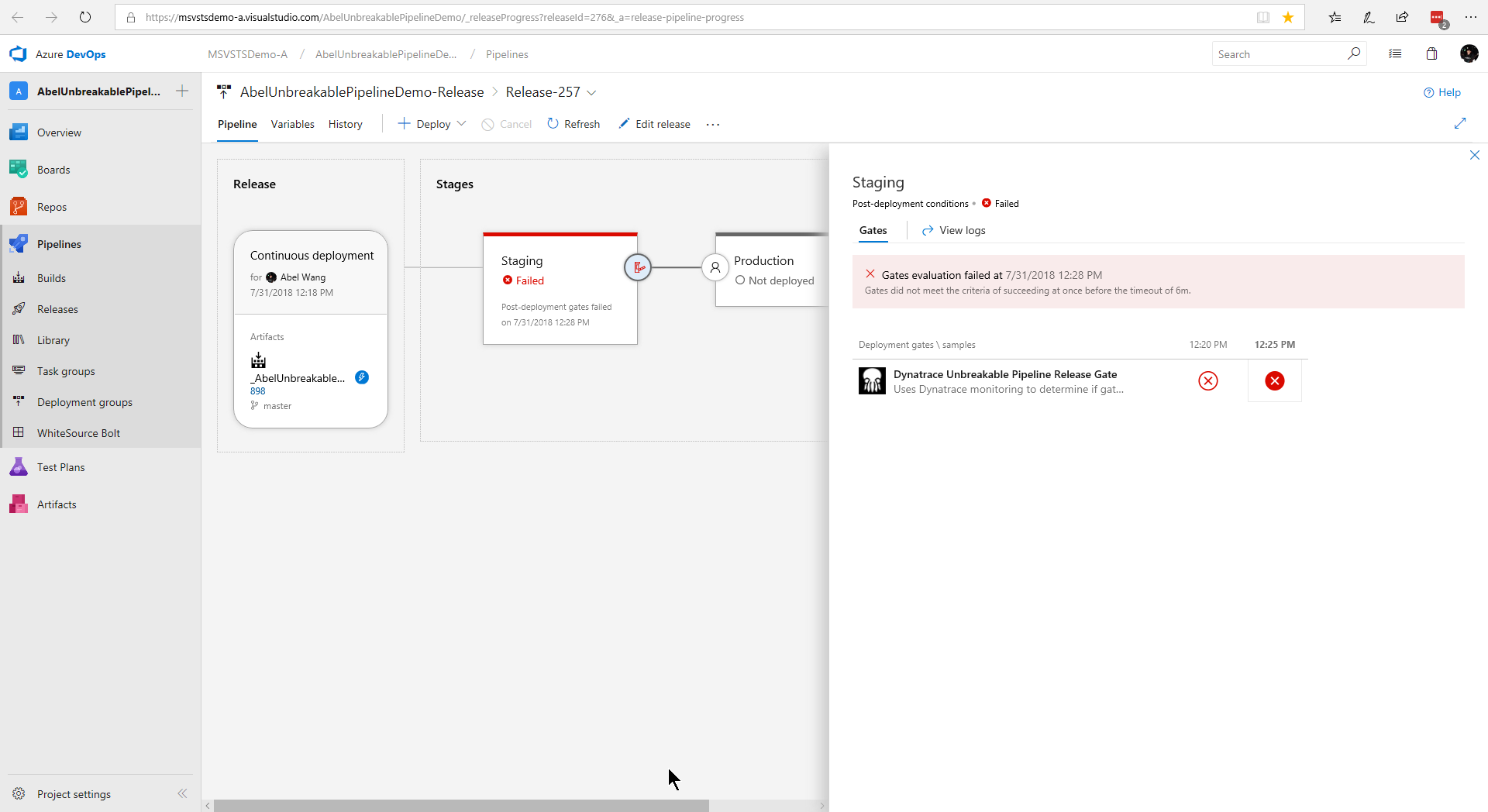
Task: Click the Refresh button
Action: (x=573, y=124)
